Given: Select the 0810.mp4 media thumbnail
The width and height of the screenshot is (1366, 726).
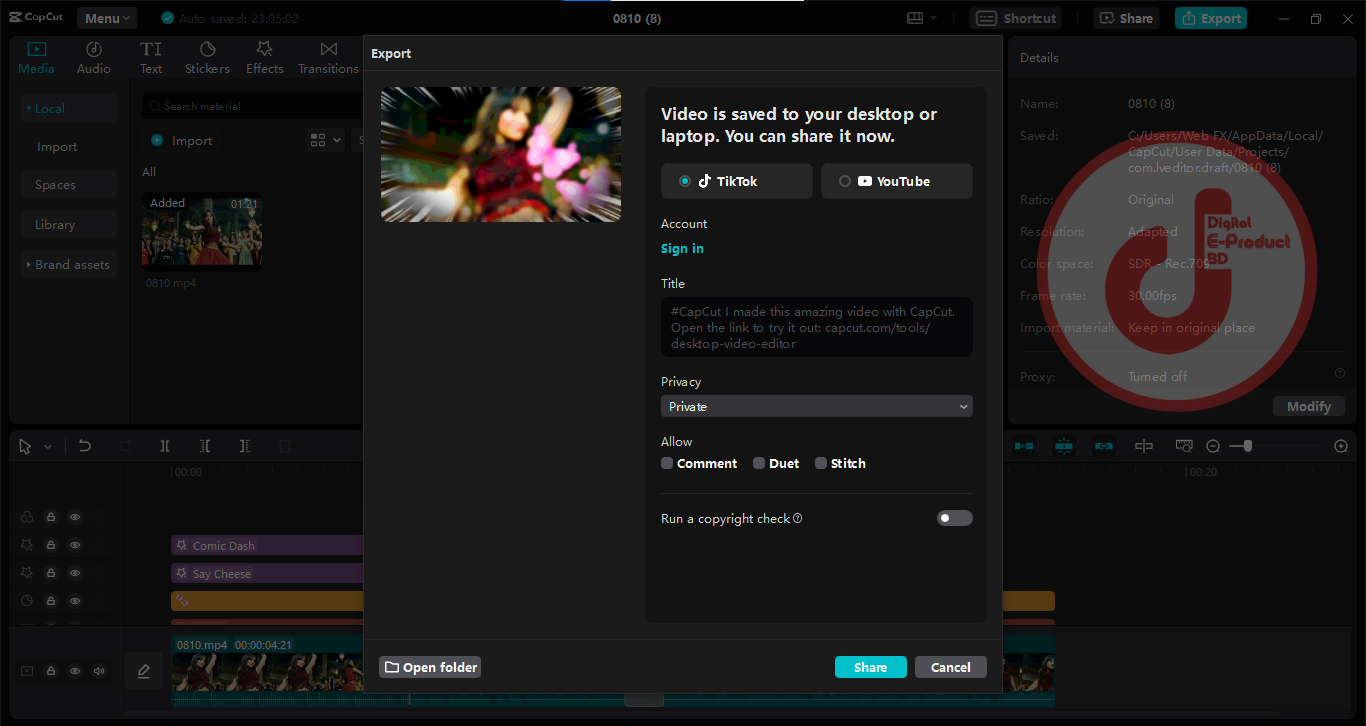Looking at the screenshot, I should [x=202, y=232].
